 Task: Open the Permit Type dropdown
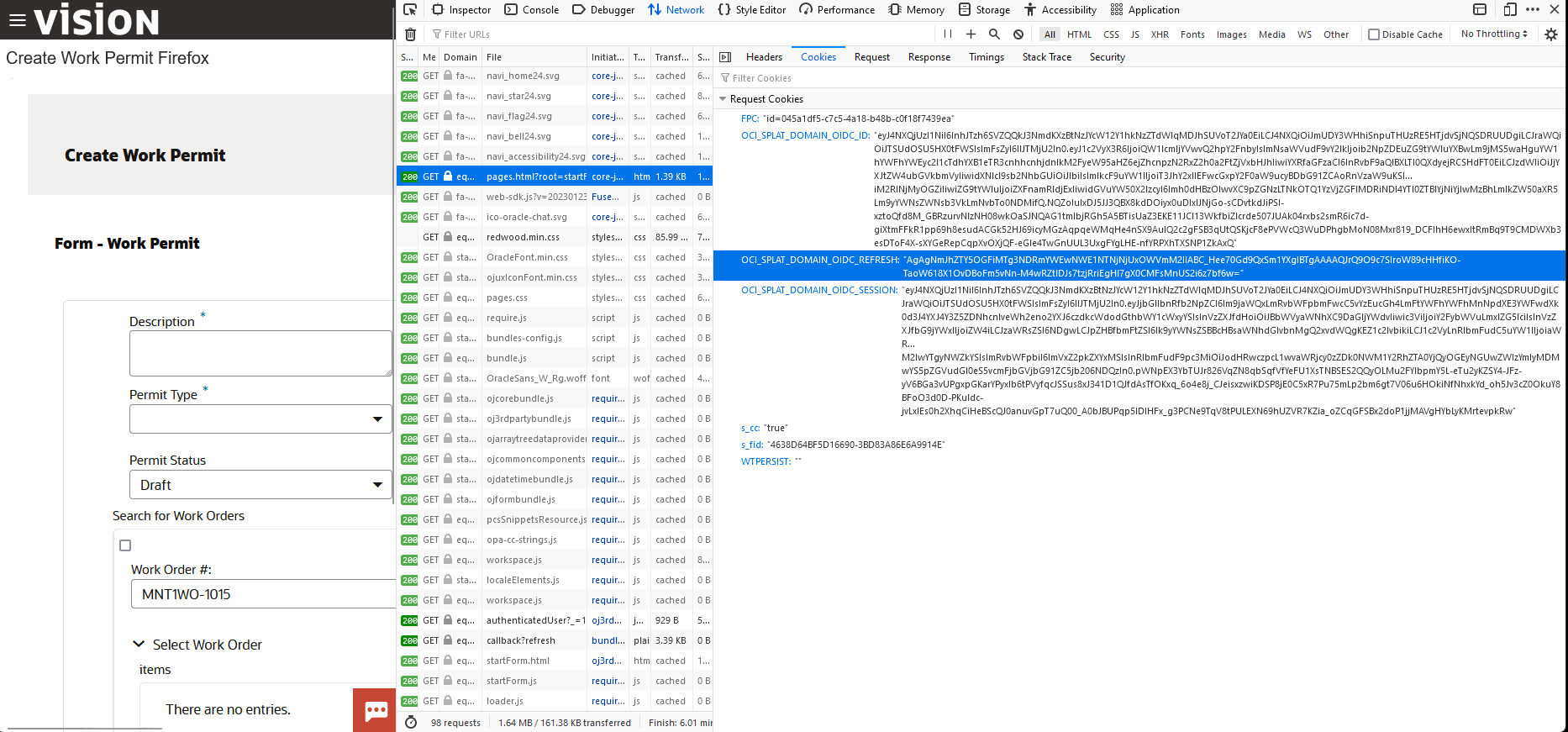(x=260, y=419)
